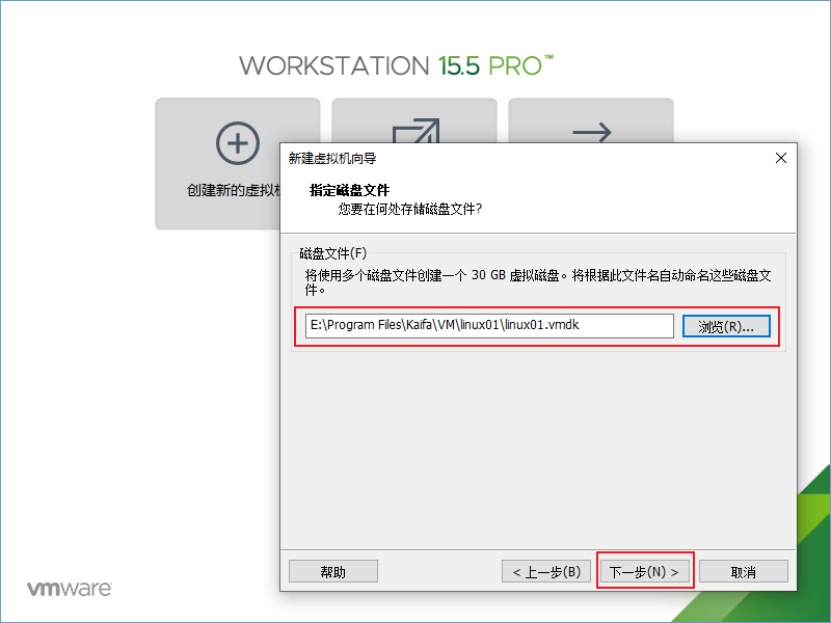Click the 指定磁盘文件 heading text

[350, 190]
